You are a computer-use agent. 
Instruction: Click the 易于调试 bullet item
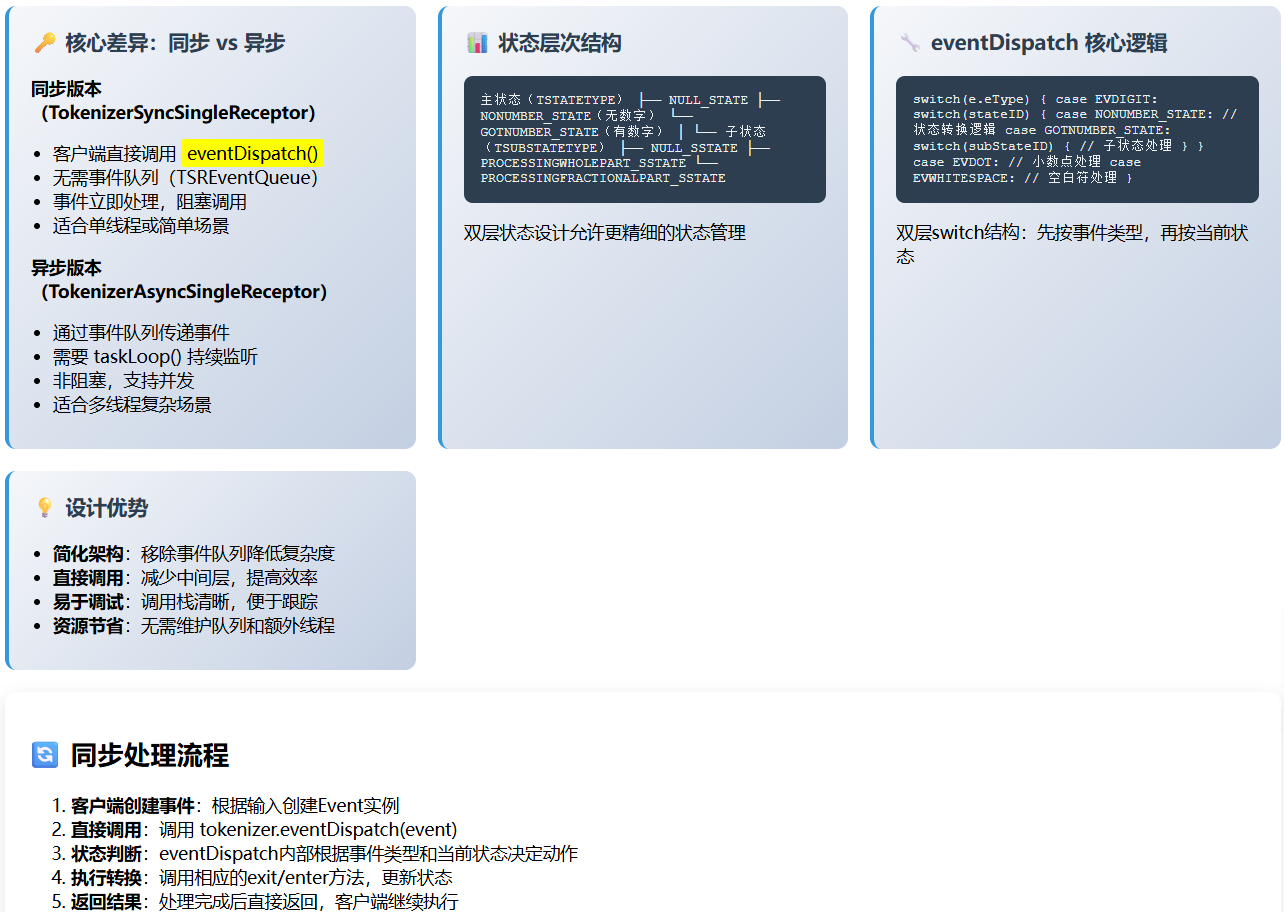pyautogui.click(x=185, y=602)
